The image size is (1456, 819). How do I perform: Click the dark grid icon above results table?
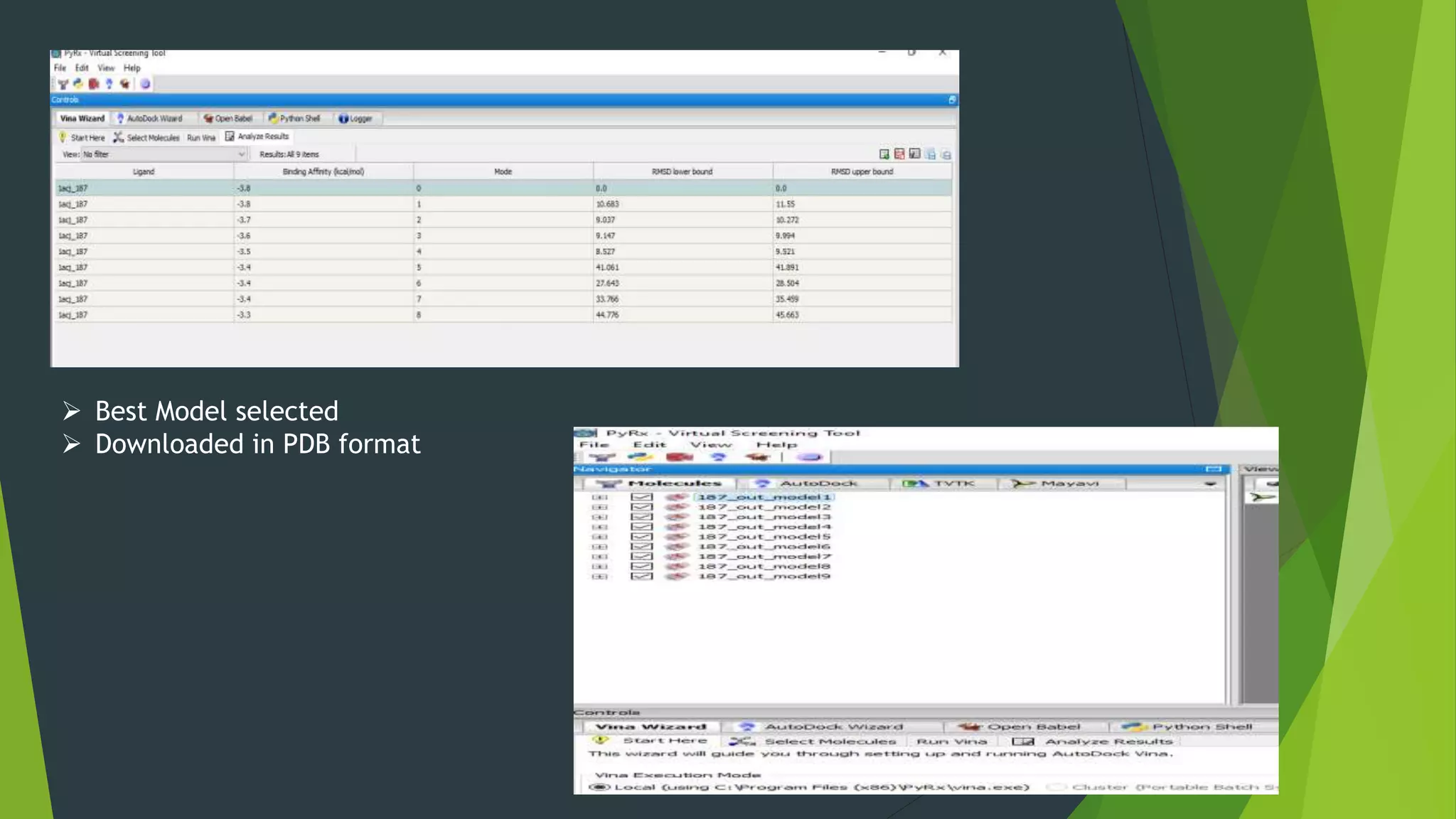[x=914, y=154]
